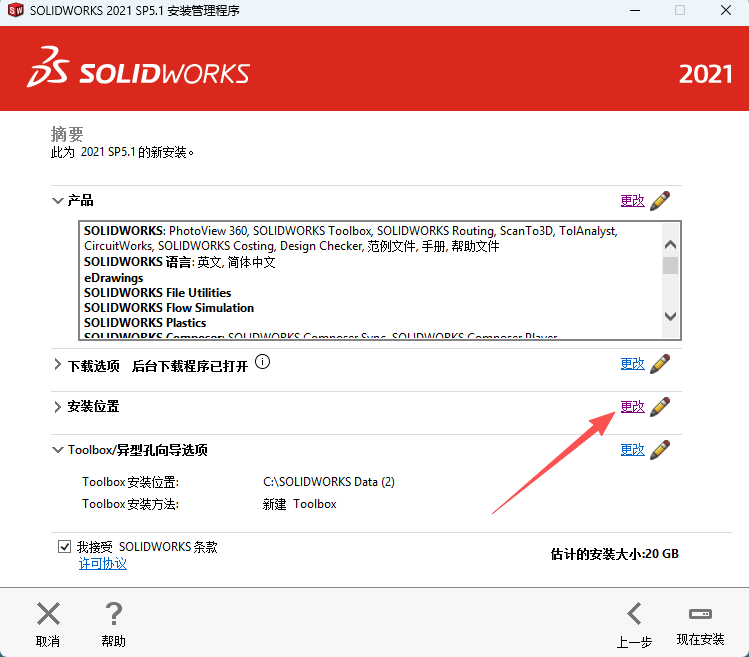Viewport: 749px width, 657px height.
Task: Click the 摘要 heading
Action: [67, 134]
